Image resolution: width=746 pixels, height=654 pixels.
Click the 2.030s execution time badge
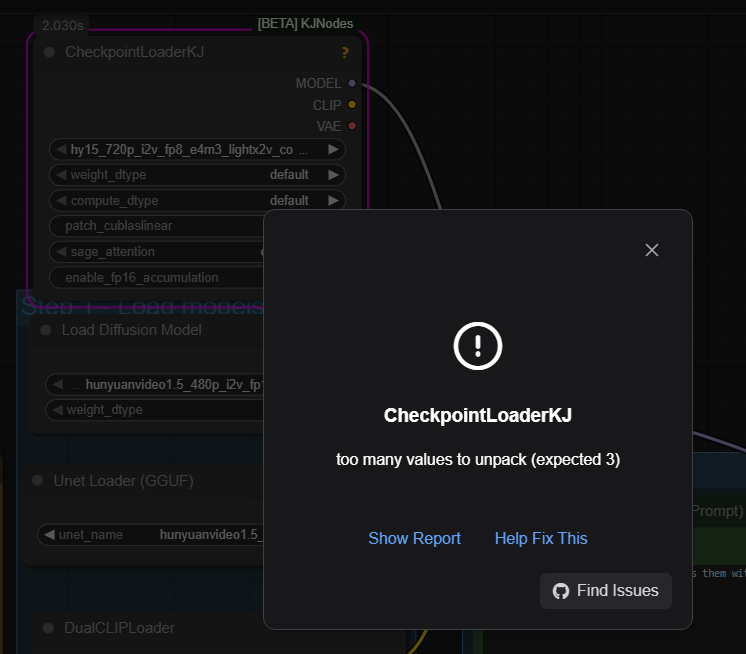pyautogui.click(x=62, y=25)
